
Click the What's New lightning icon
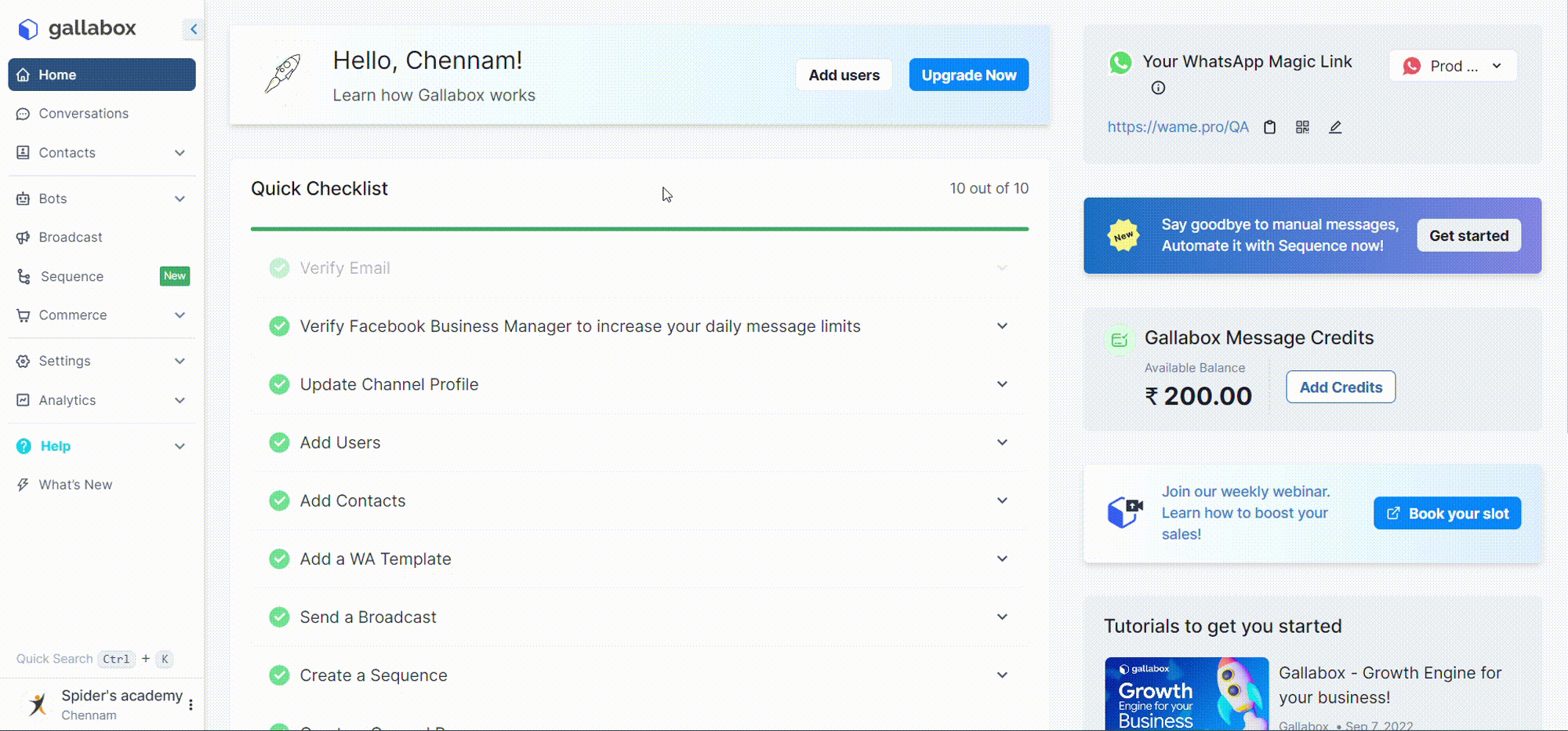[x=24, y=485]
